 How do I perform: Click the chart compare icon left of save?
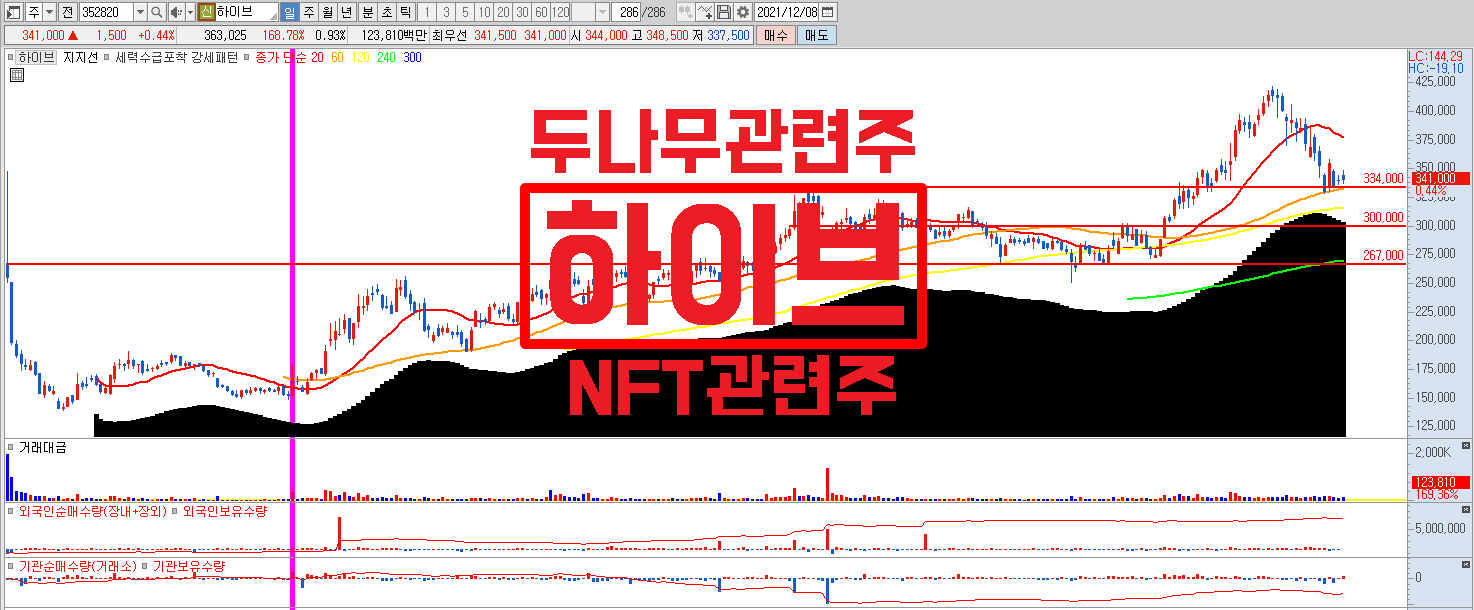tap(686, 12)
